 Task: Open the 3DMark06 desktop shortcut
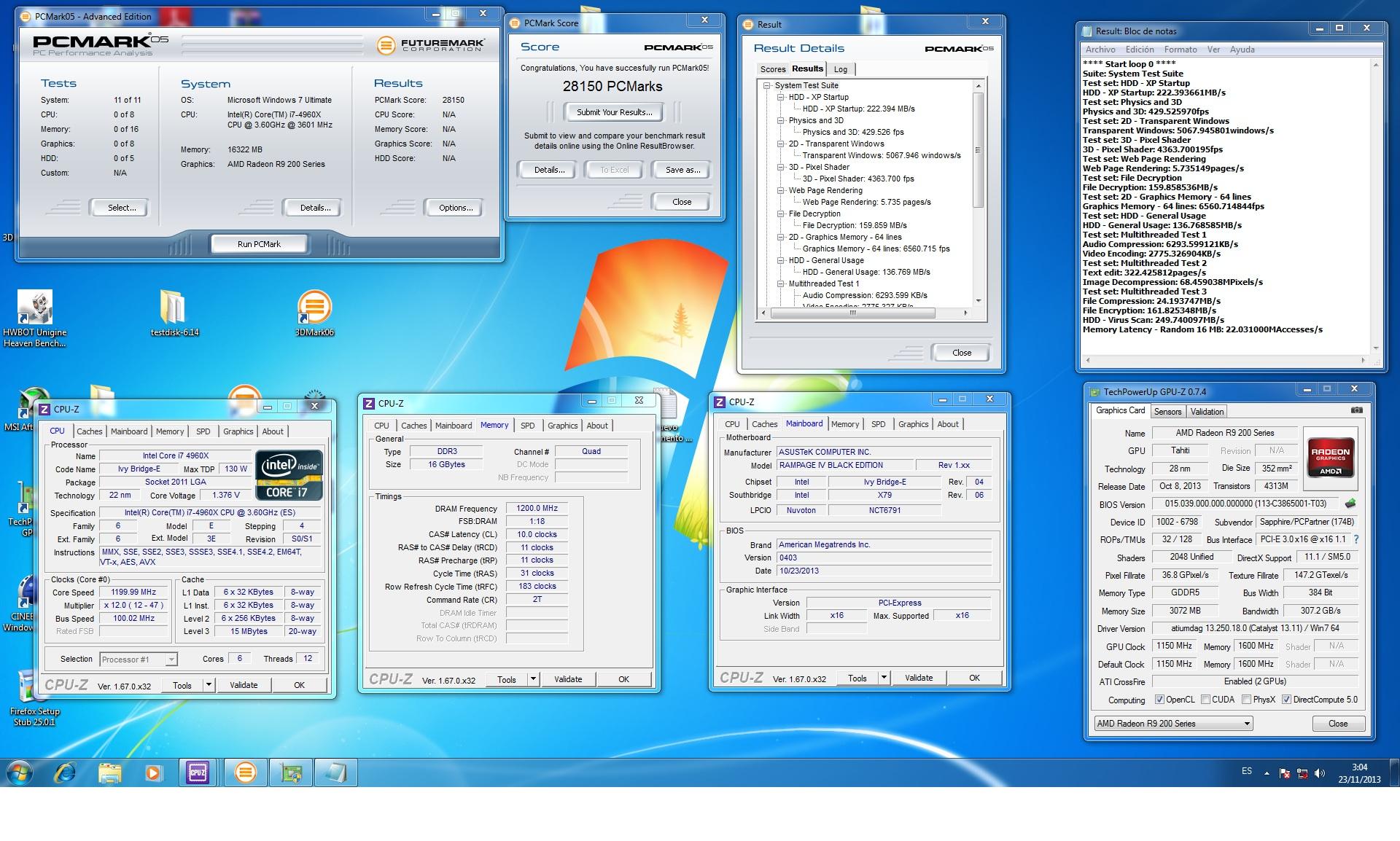tap(314, 314)
